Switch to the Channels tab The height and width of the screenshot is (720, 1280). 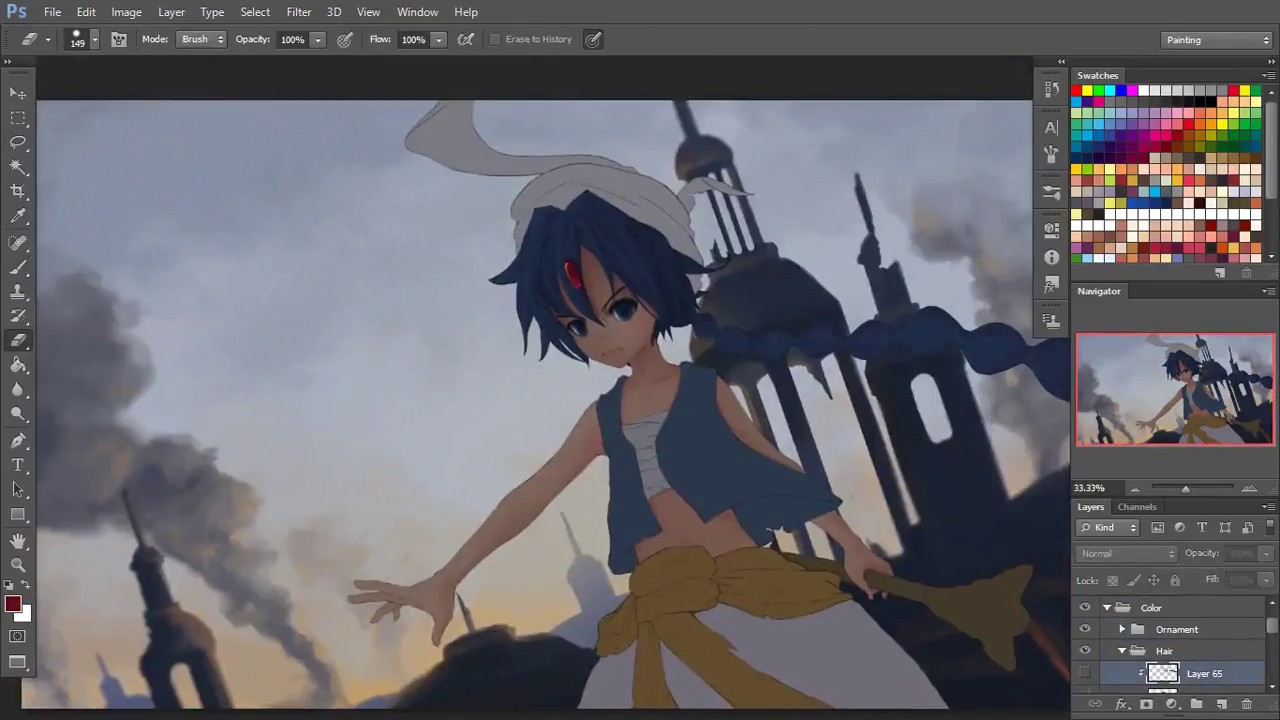(1137, 507)
